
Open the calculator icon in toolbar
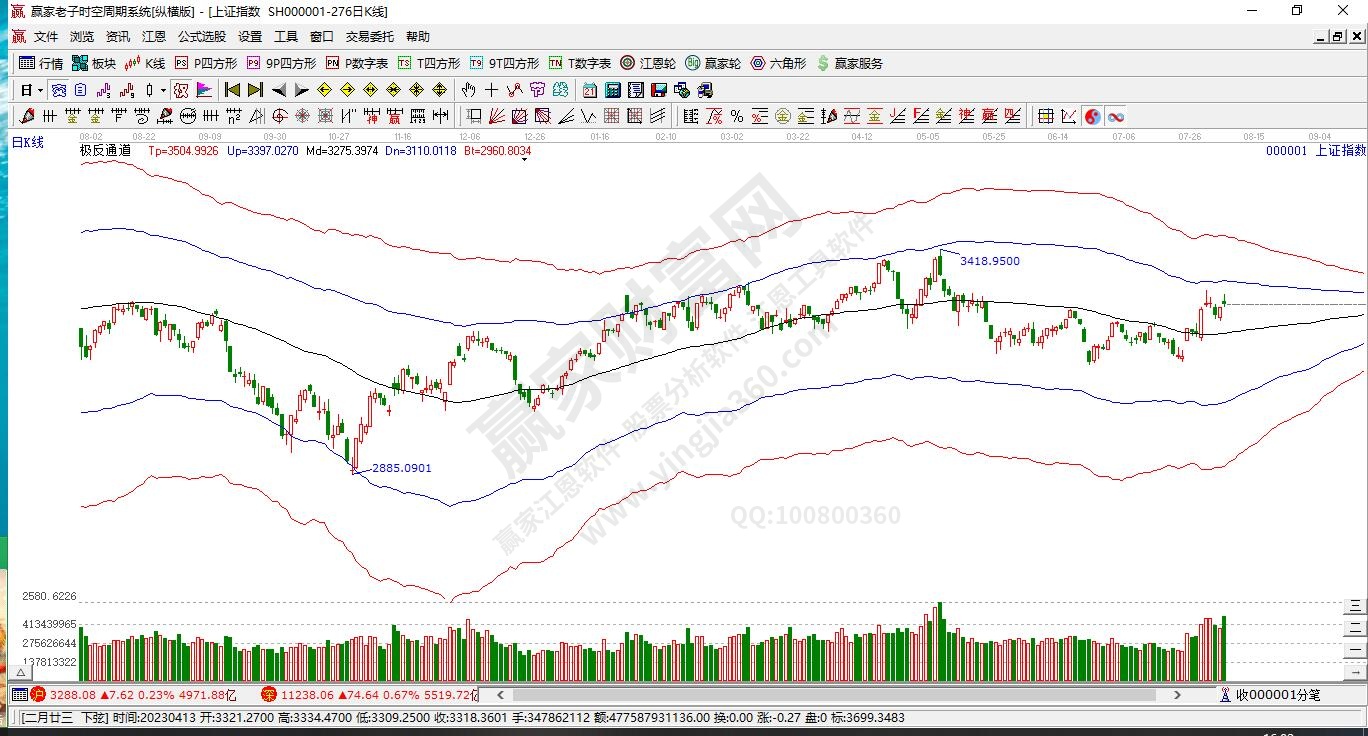(x=613, y=90)
